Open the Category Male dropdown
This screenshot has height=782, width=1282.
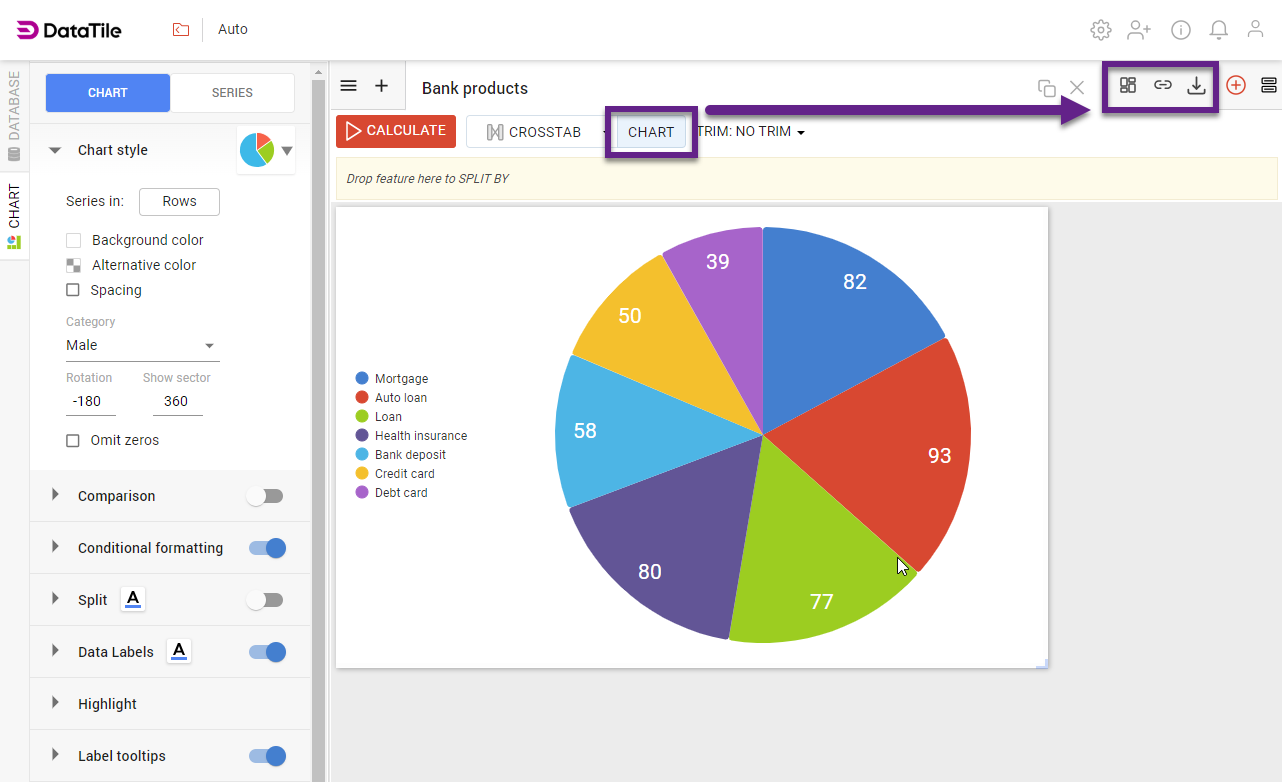tap(142, 346)
